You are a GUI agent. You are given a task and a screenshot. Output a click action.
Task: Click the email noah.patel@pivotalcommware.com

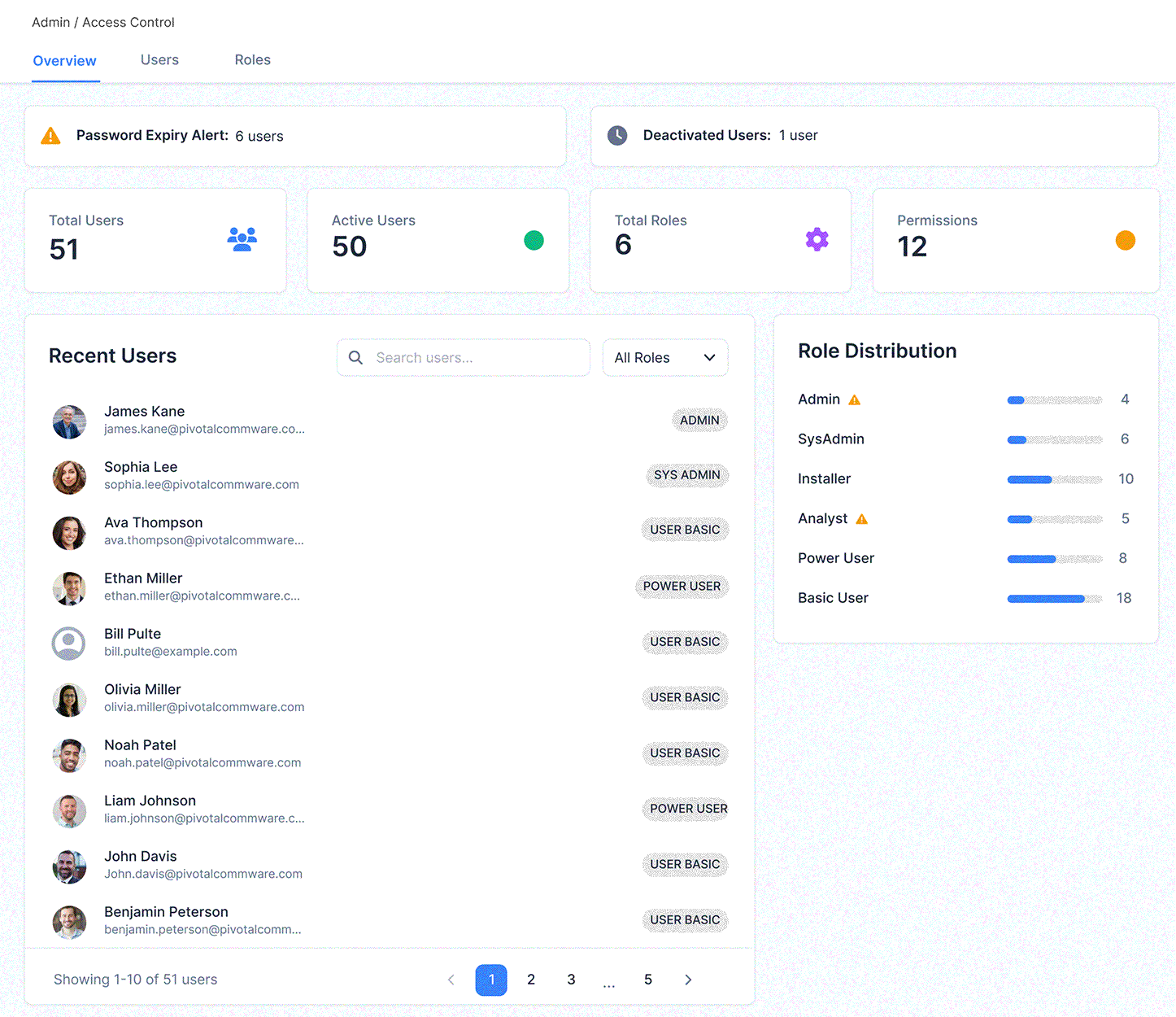pos(203,763)
